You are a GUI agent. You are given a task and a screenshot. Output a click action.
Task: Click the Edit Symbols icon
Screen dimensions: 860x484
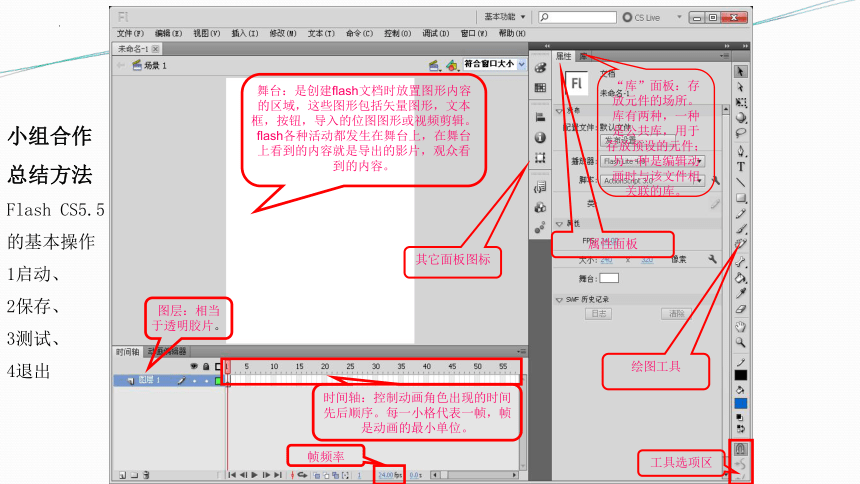(452, 66)
